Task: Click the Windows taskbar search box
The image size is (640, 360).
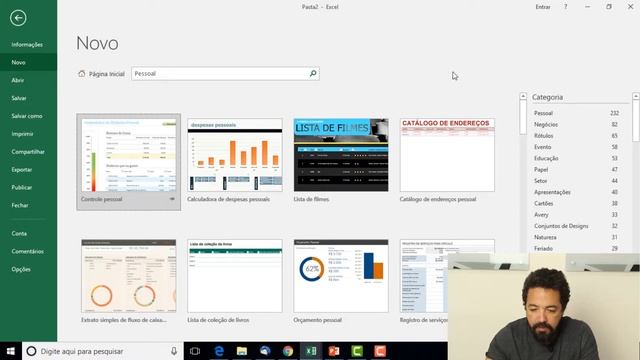Action: click(103, 351)
